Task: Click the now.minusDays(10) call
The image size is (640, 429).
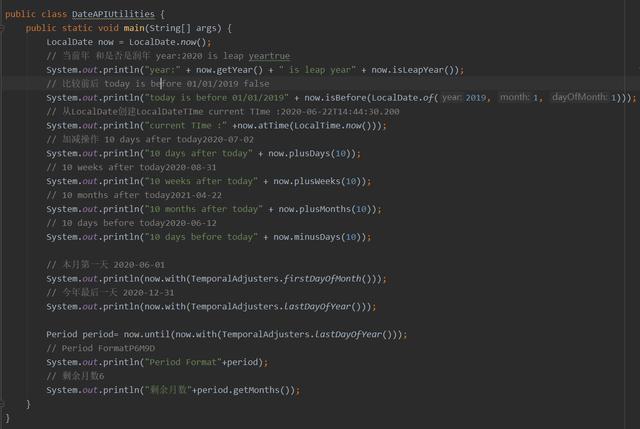Action: [320, 237]
